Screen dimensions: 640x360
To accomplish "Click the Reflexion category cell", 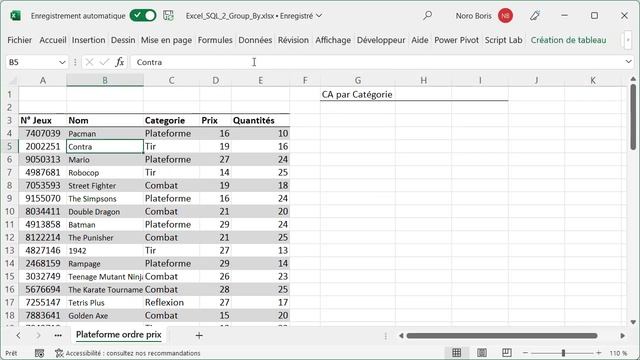I will click(171, 302).
